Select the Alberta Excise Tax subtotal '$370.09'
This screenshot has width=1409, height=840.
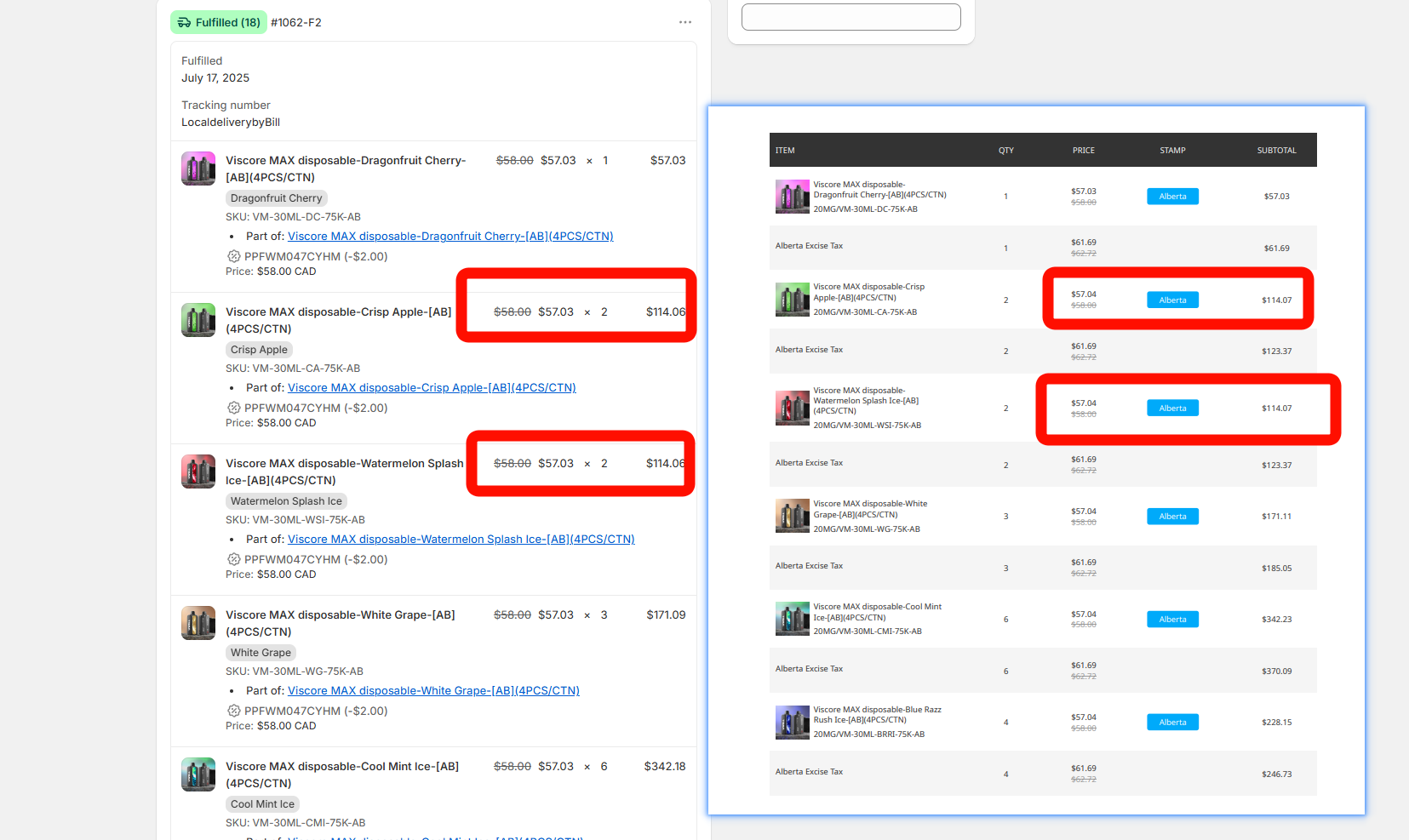1277,671
